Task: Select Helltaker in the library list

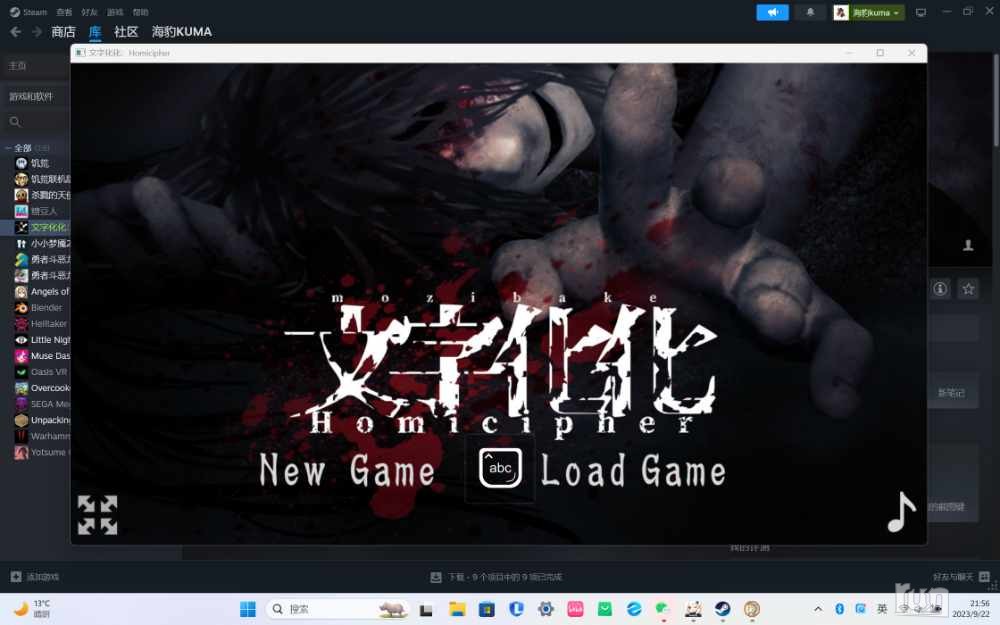Action: pyautogui.click(x=42, y=323)
